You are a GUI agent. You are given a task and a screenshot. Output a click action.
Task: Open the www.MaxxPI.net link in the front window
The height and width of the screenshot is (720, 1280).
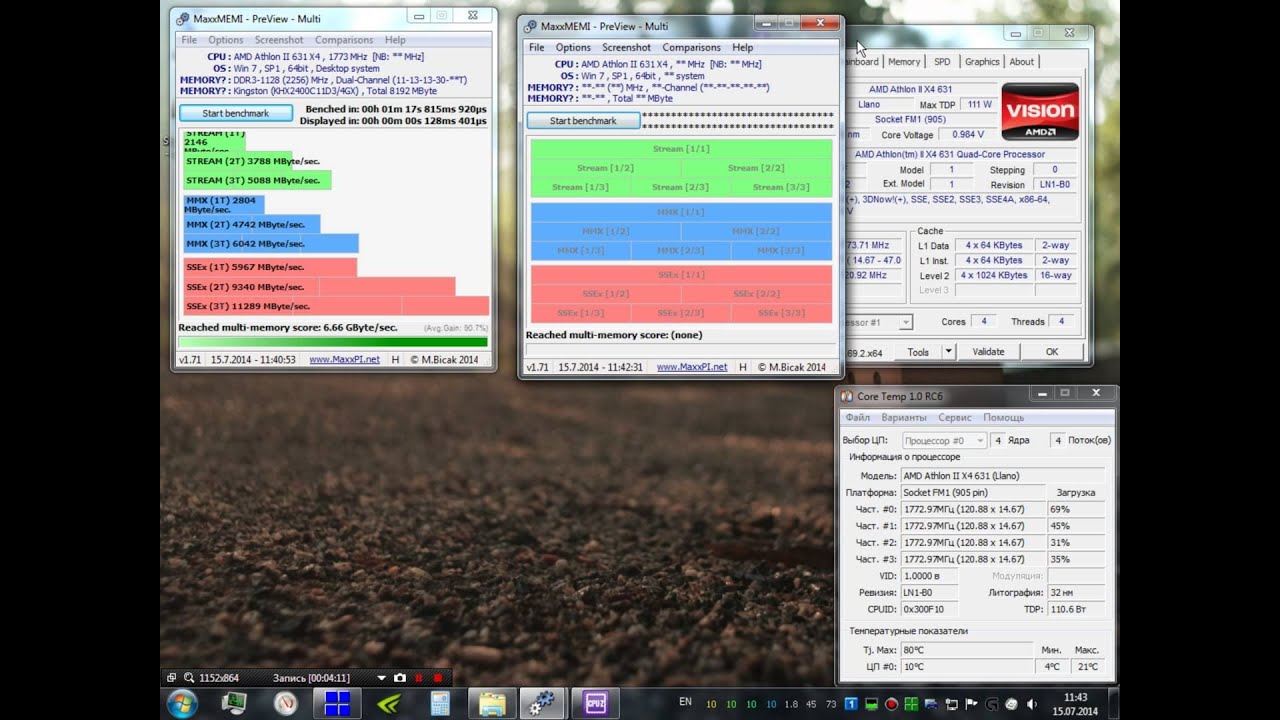coord(692,367)
